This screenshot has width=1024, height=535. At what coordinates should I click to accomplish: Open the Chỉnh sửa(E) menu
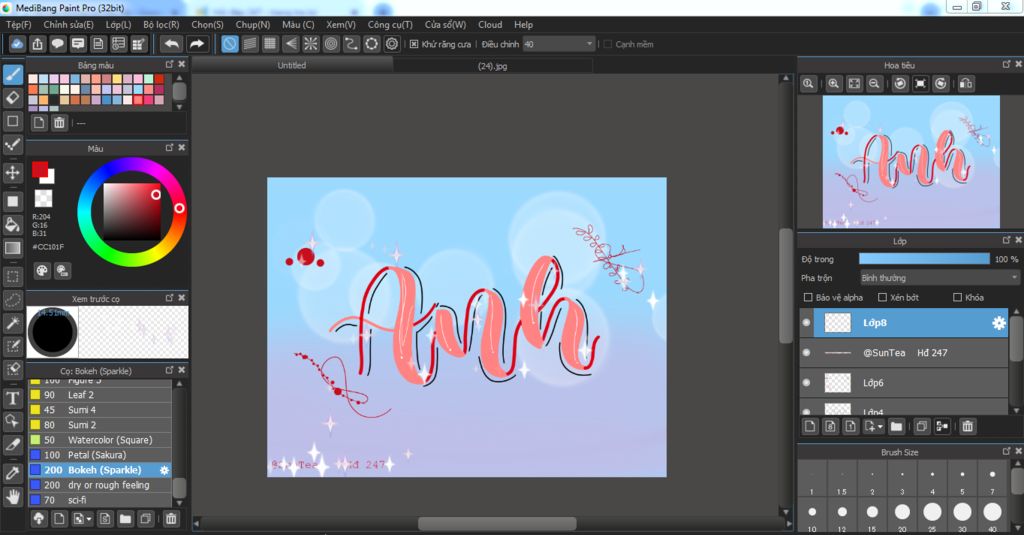click(69, 25)
